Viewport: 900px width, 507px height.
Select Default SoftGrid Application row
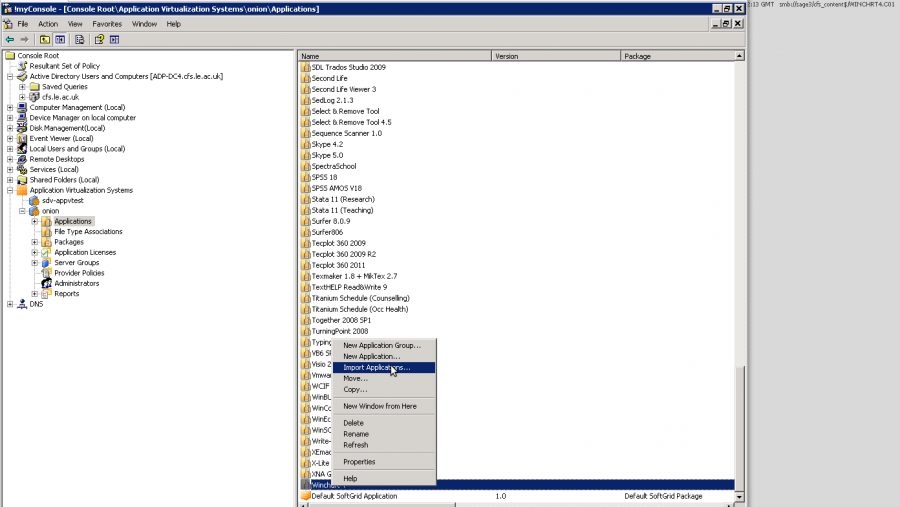[x=517, y=496]
